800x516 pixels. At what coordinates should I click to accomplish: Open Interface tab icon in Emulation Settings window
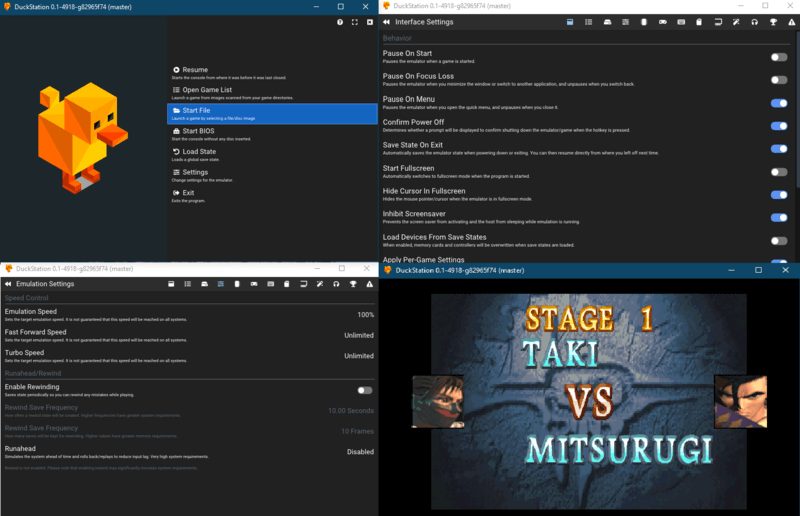tap(171, 284)
